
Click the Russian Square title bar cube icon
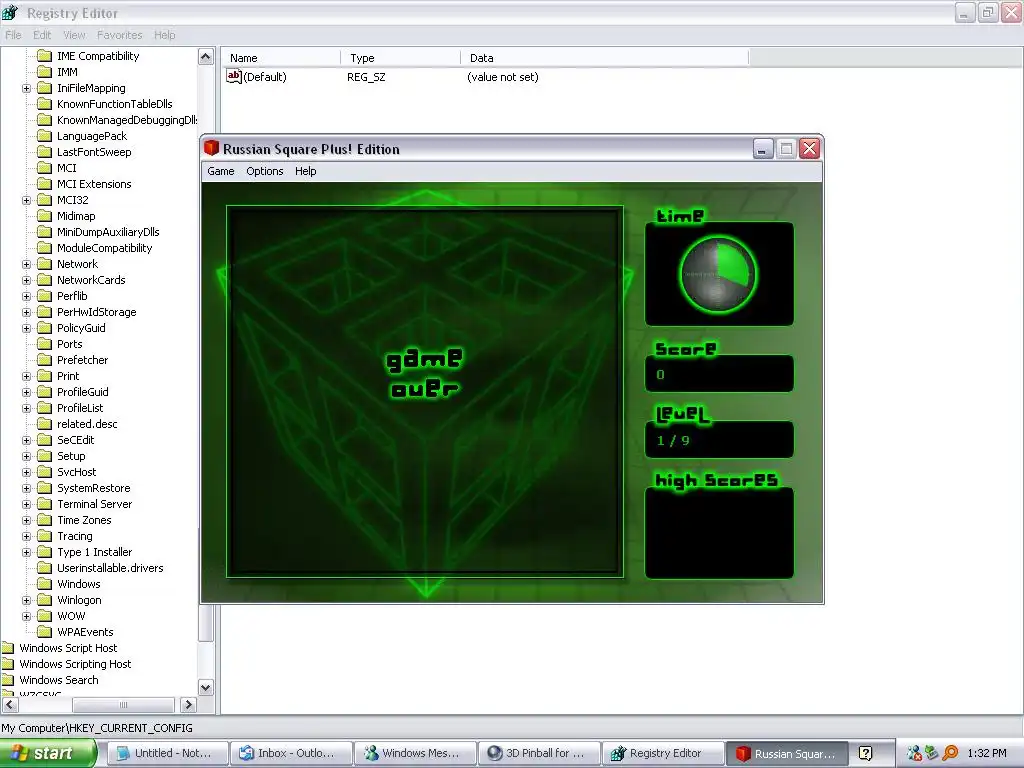coord(211,148)
